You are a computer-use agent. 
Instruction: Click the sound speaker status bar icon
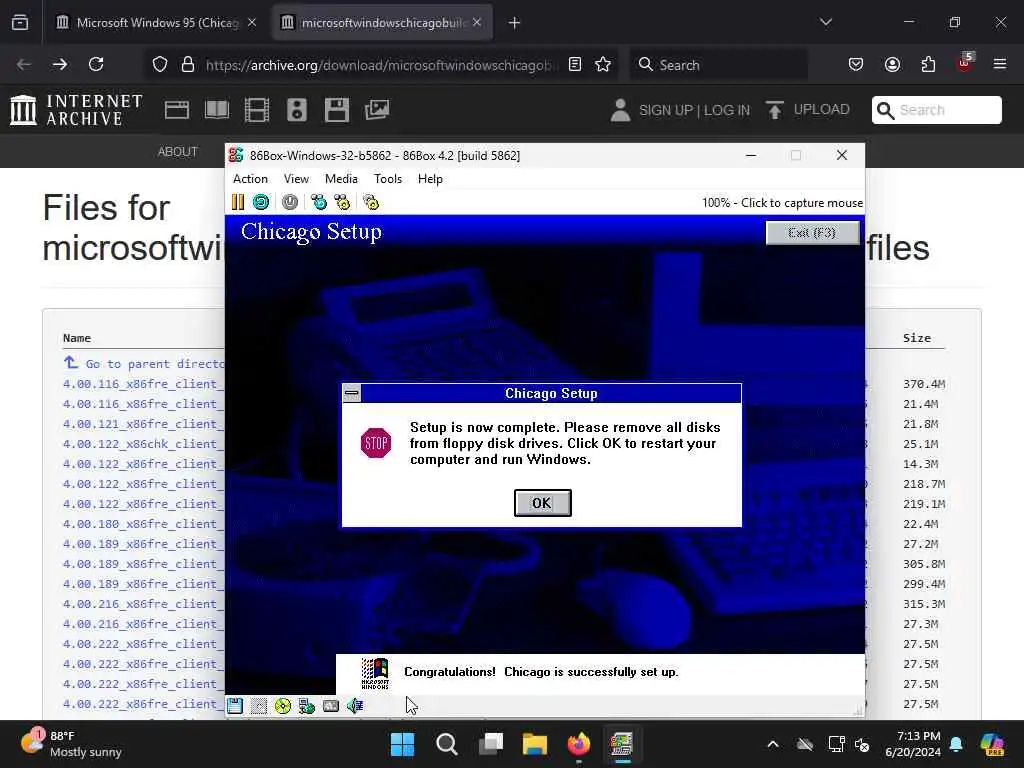tap(355, 706)
